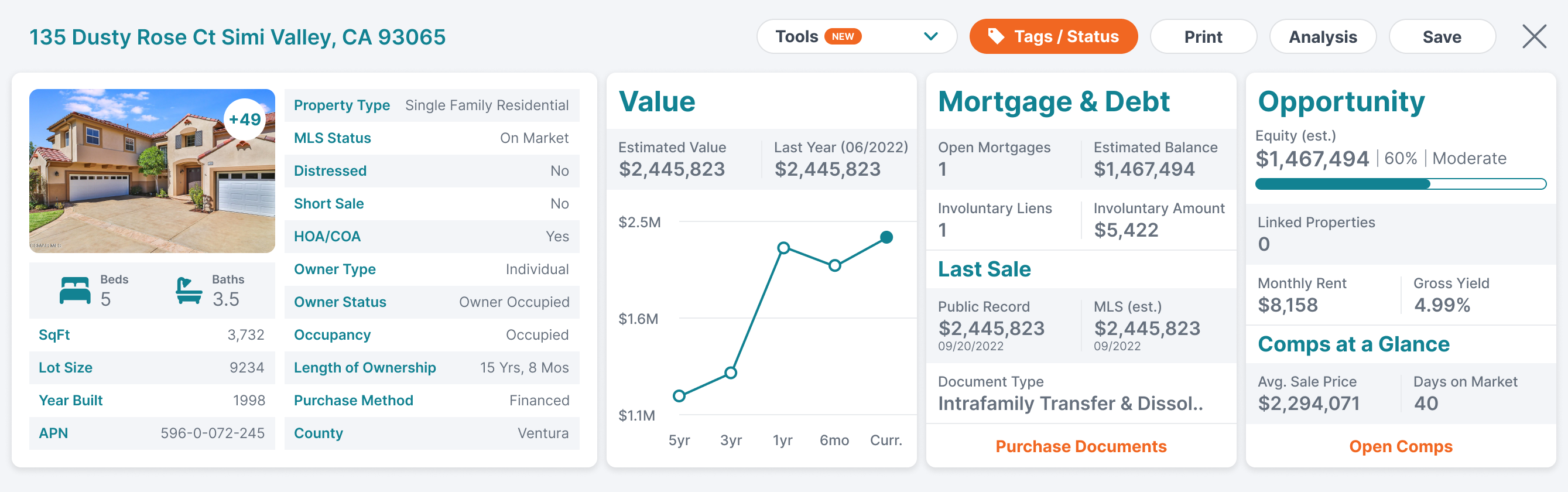
Task: Print the property report
Action: pyautogui.click(x=1203, y=36)
